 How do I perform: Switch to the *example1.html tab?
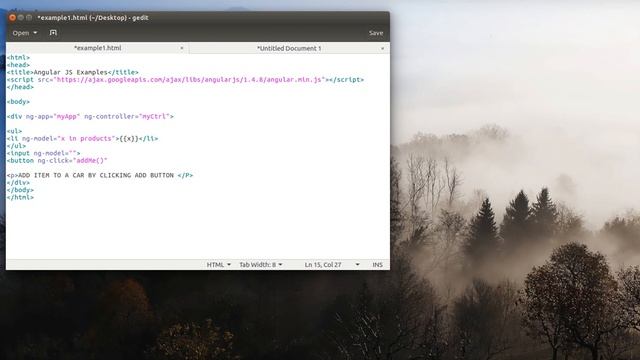coord(98,48)
